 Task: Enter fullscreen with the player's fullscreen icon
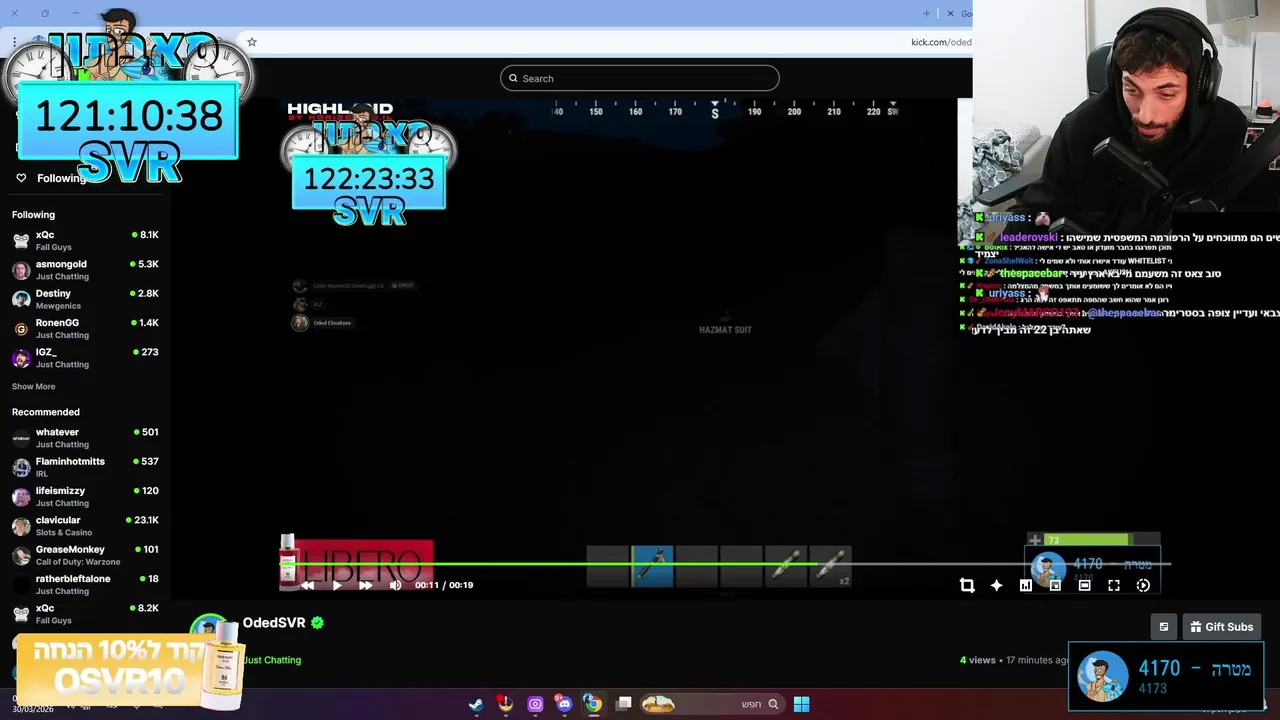click(x=1114, y=585)
